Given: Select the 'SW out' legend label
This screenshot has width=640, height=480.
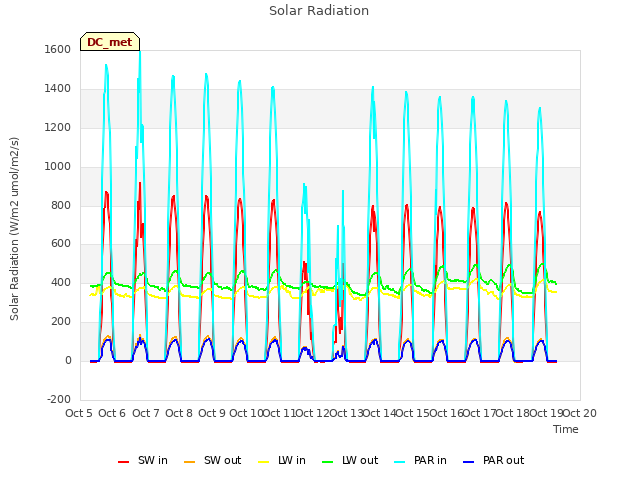Looking at the screenshot, I should 222,460.
